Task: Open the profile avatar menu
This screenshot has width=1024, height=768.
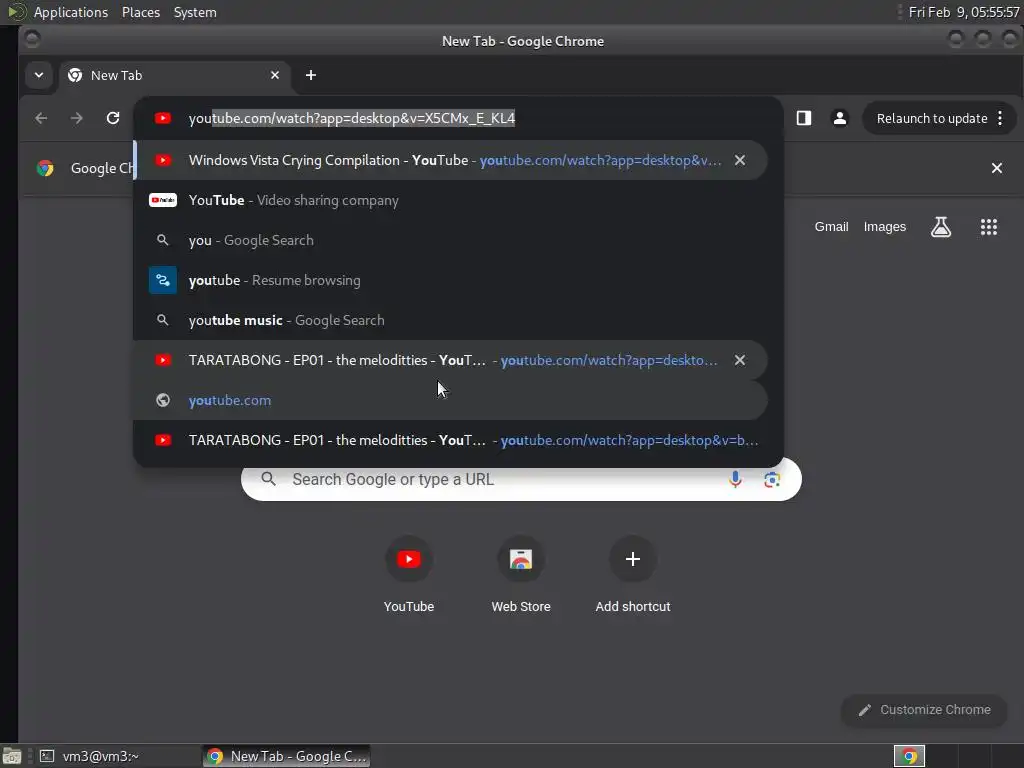Action: 840,118
